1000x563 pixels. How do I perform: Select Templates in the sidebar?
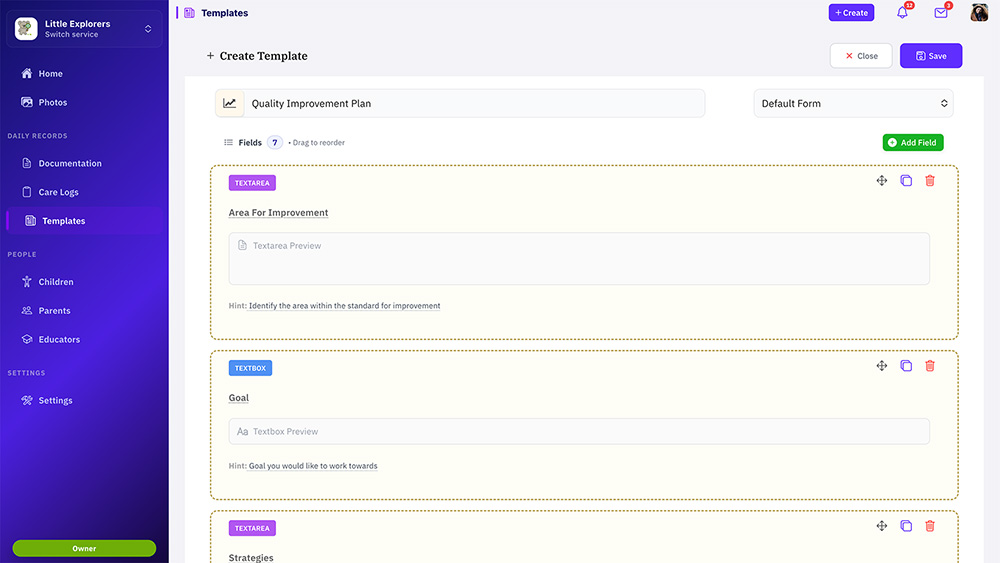click(x=84, y=221)
